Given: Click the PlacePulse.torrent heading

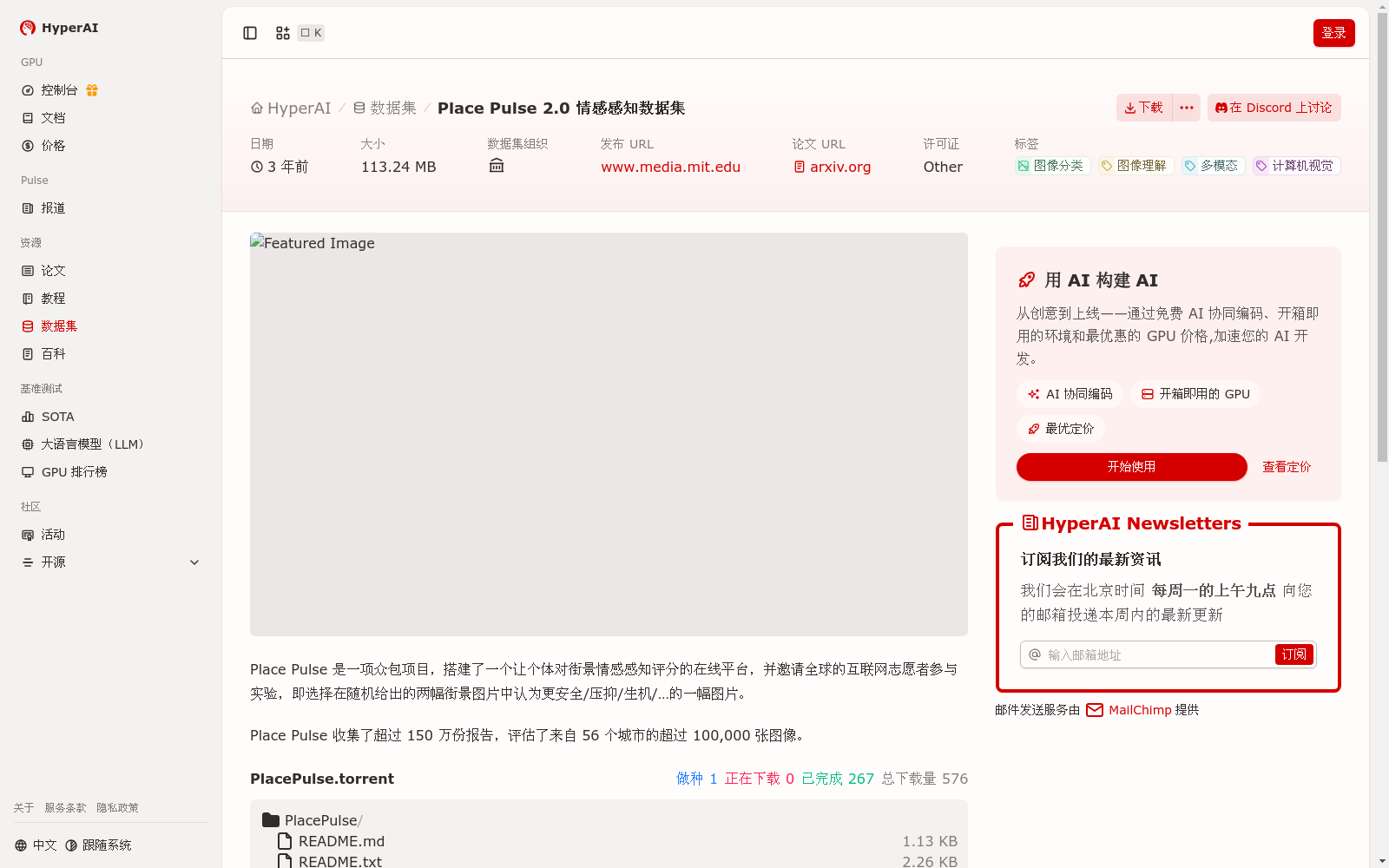Looking at the screenshot, I should (322, 779).
